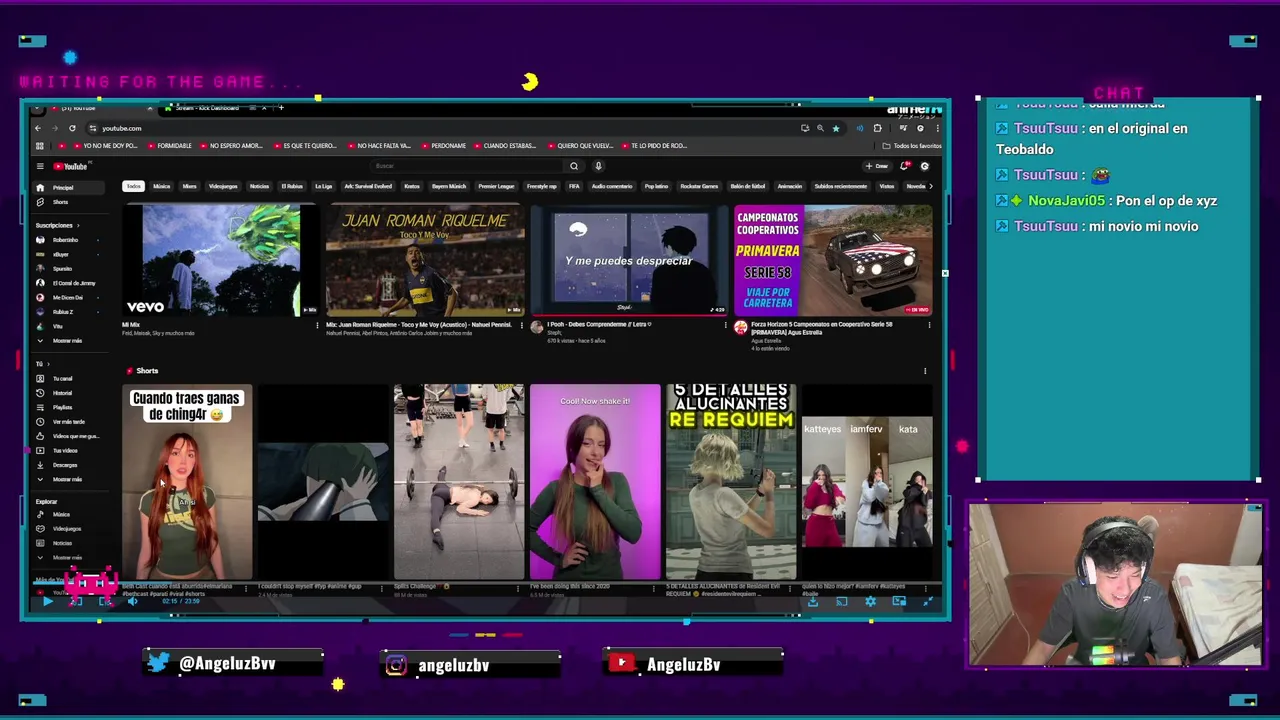The image size is (1280, 720).
Task: Click the picture-in-picture icon in the player
Action: [x=899, y=601]
